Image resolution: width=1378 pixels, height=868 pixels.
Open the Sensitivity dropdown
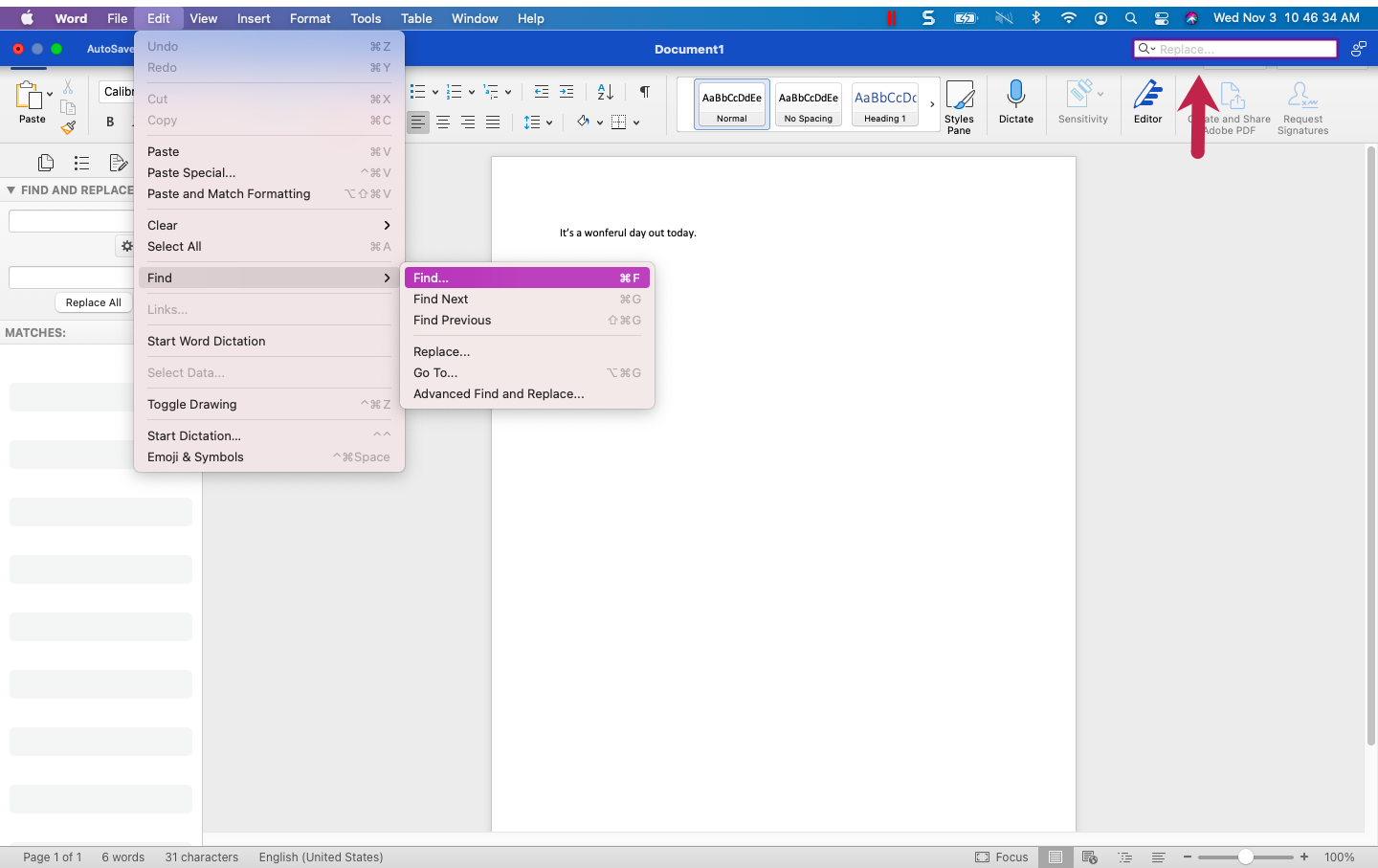point(1082,100)
